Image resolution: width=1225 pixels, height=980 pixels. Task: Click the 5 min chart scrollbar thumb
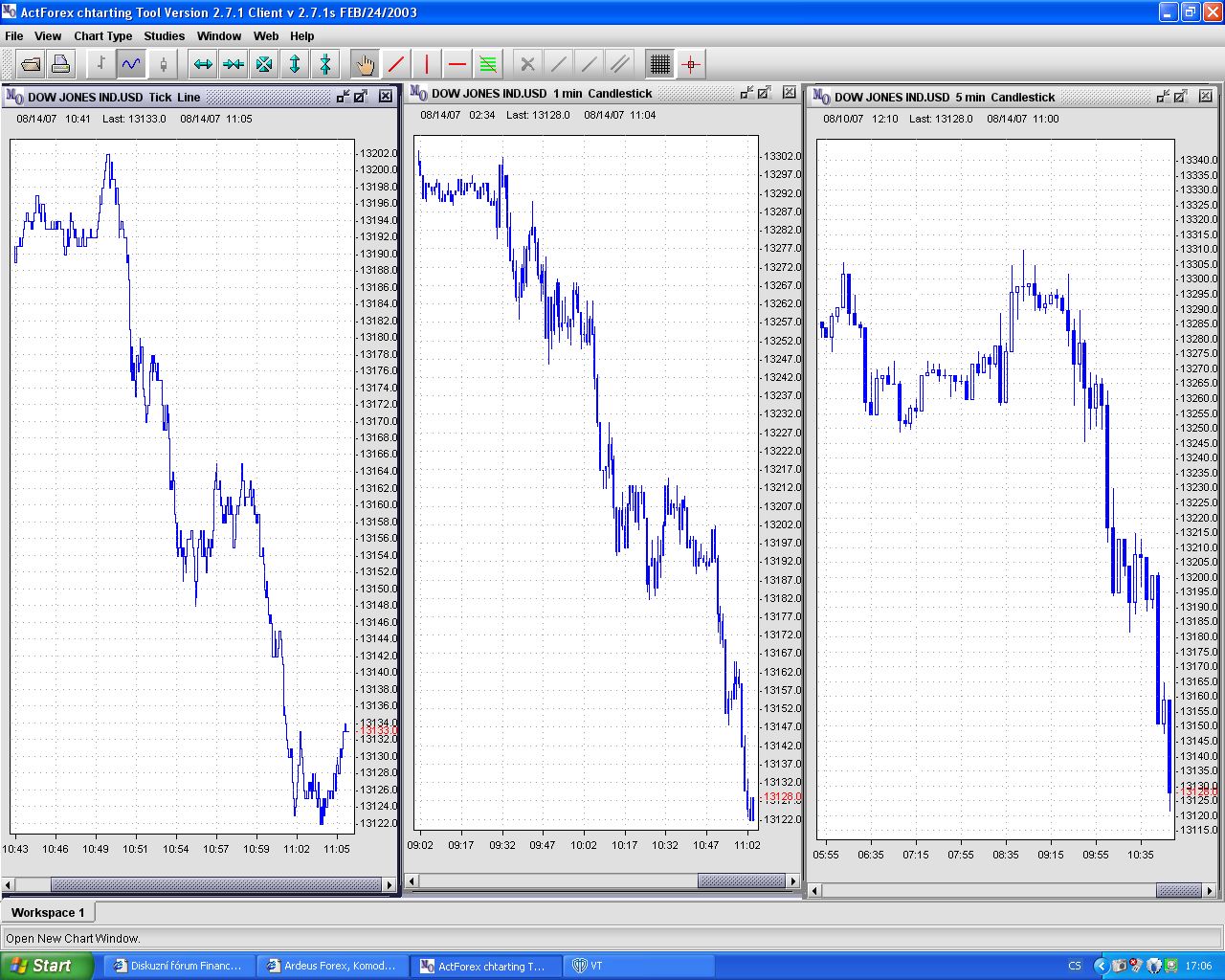1179,891
